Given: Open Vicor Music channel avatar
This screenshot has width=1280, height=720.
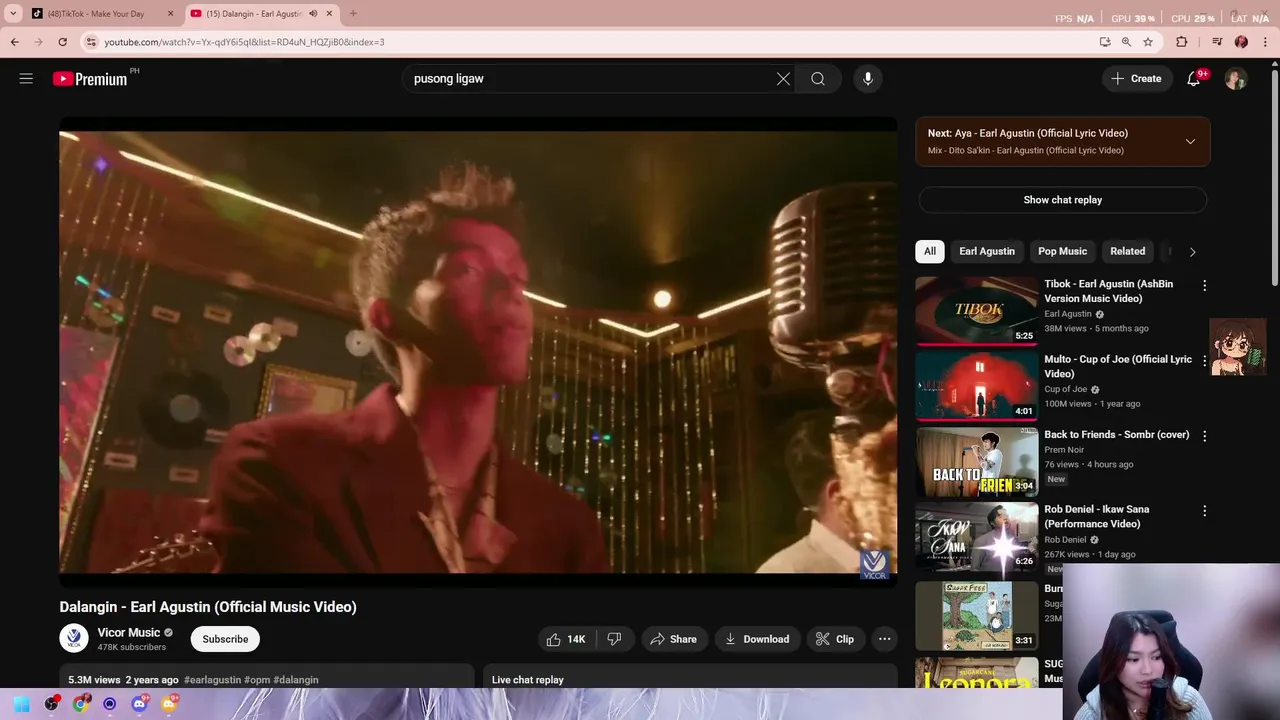Looking at the screenshot, I should (74, 638).
